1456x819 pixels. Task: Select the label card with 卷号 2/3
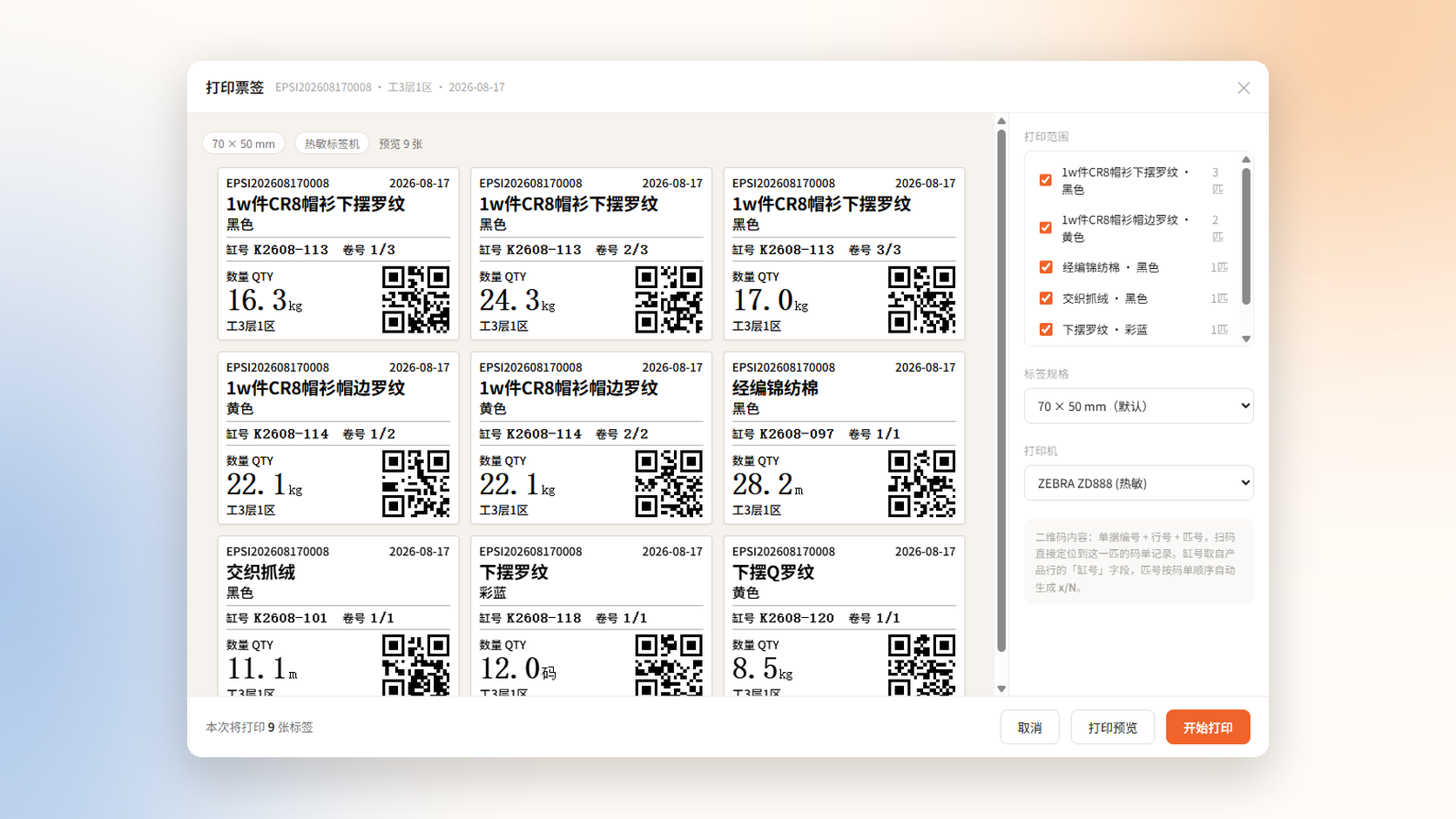tap(591, 254)
